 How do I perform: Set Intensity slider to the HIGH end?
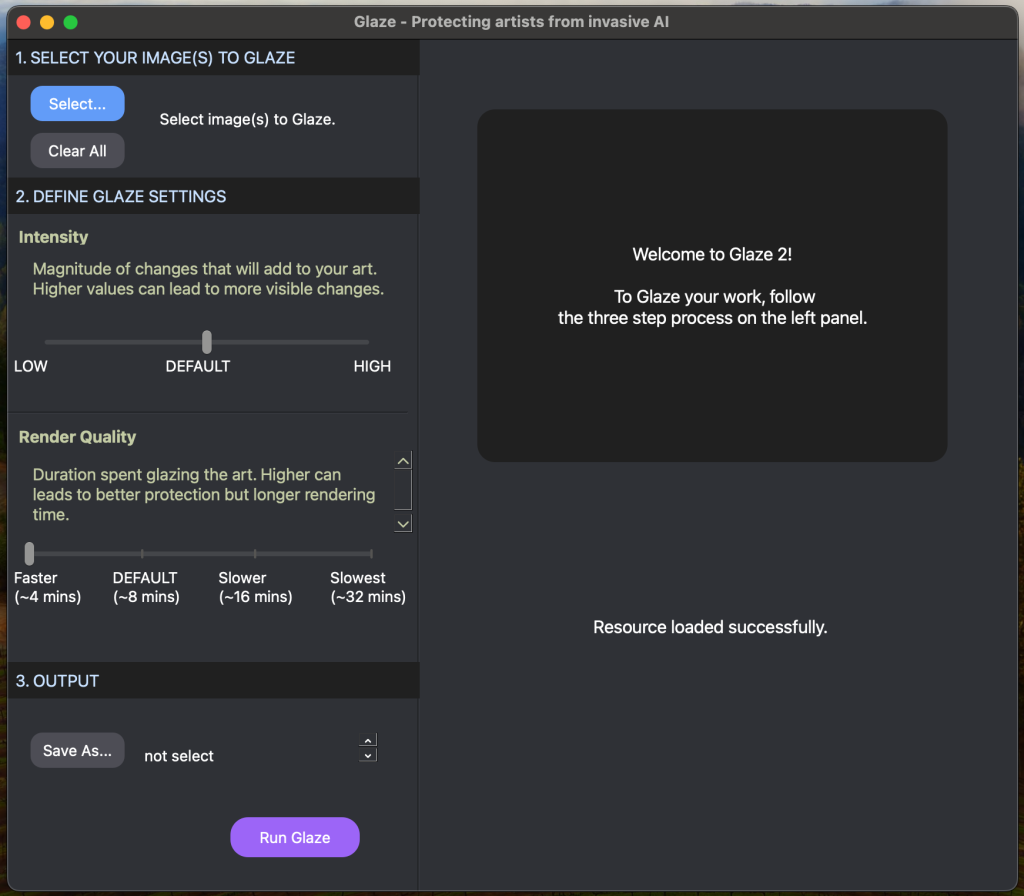[367, 342]
